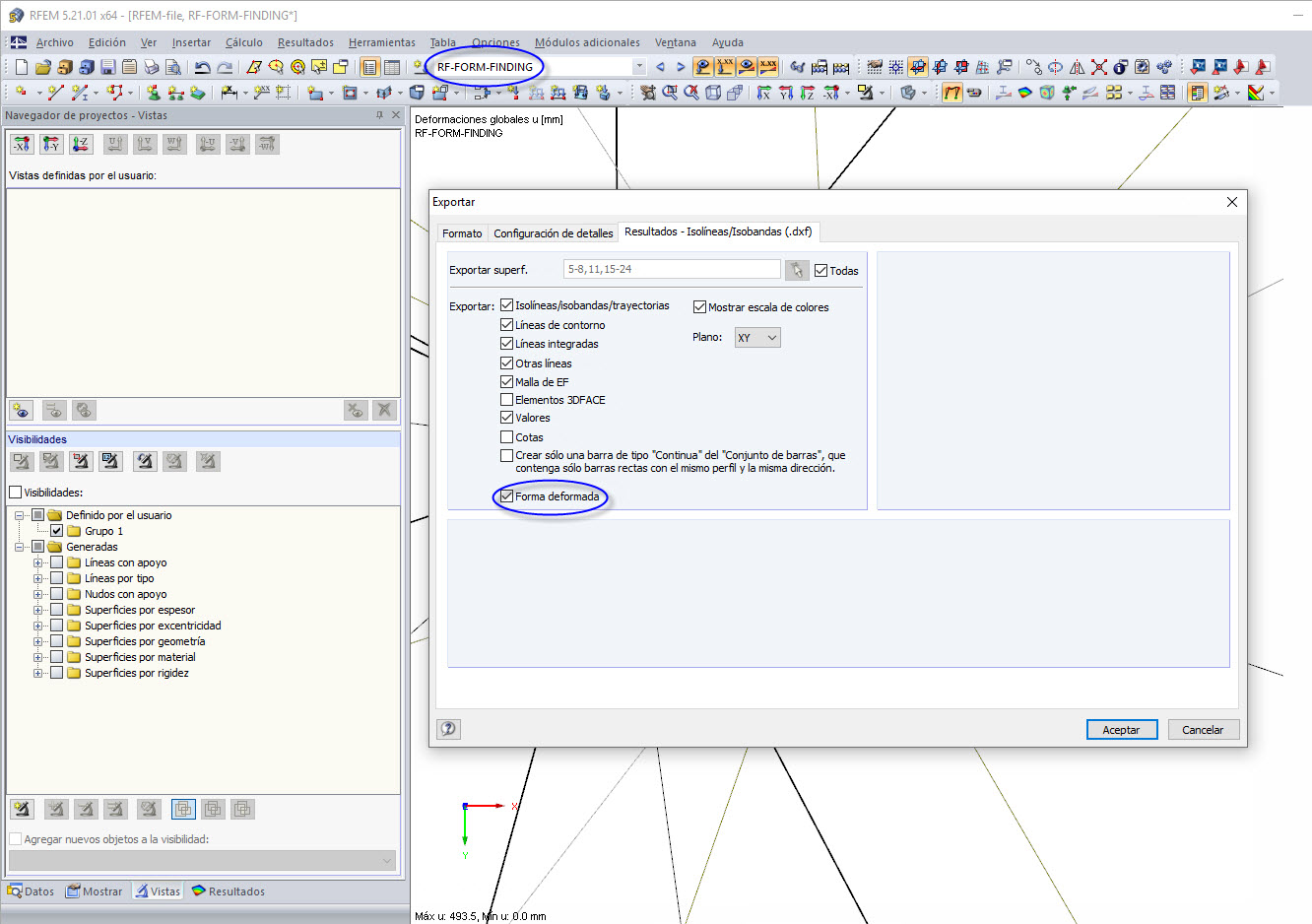Viewport: 1312px width, 924px height.
Task: Check the Grupo 1 visibility checkbox
Action: point(57,531)
